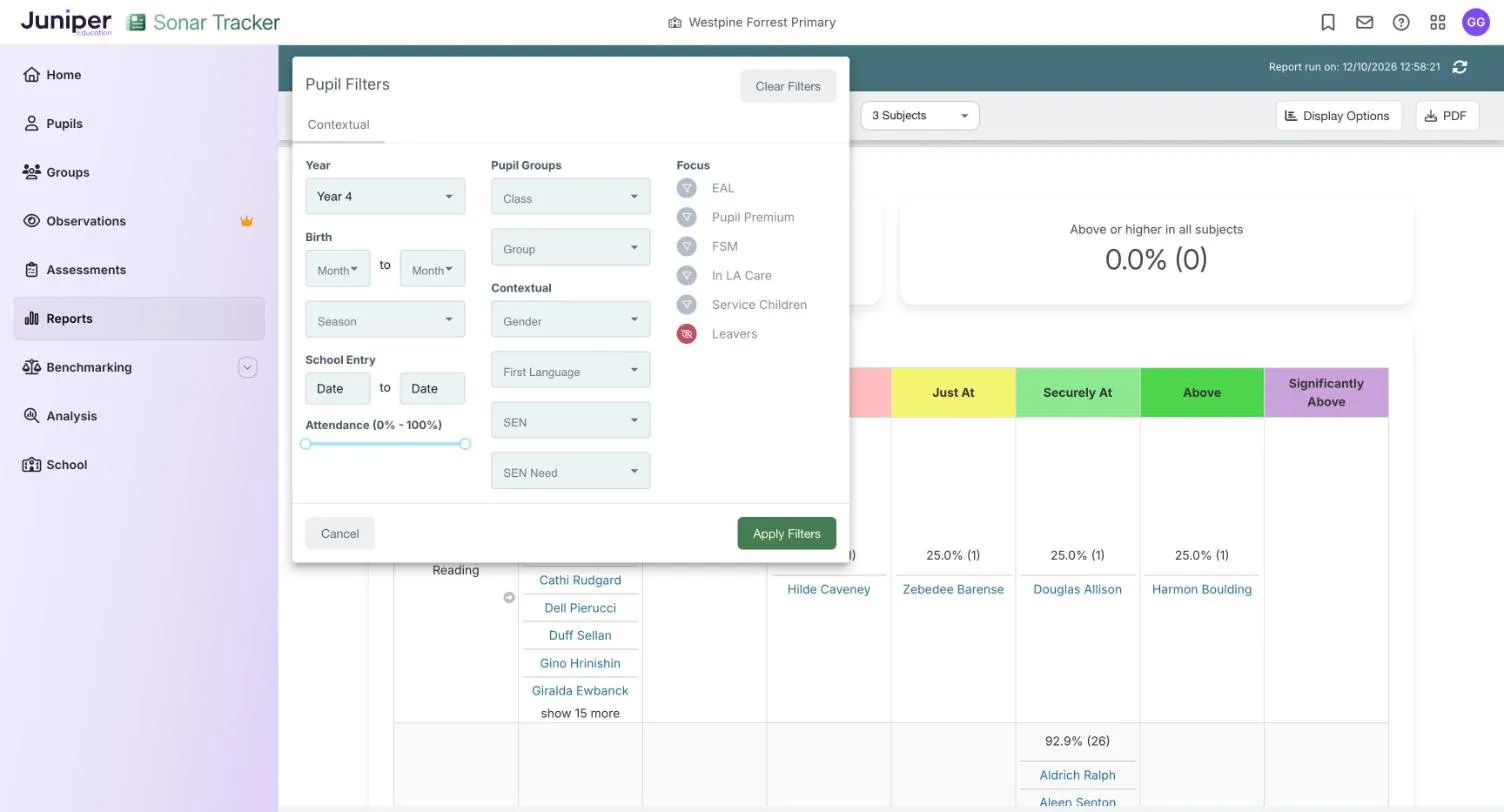
Task: Toggle the In LA Care focus filter
Action: pyautogui.click(x=686, y=275)
